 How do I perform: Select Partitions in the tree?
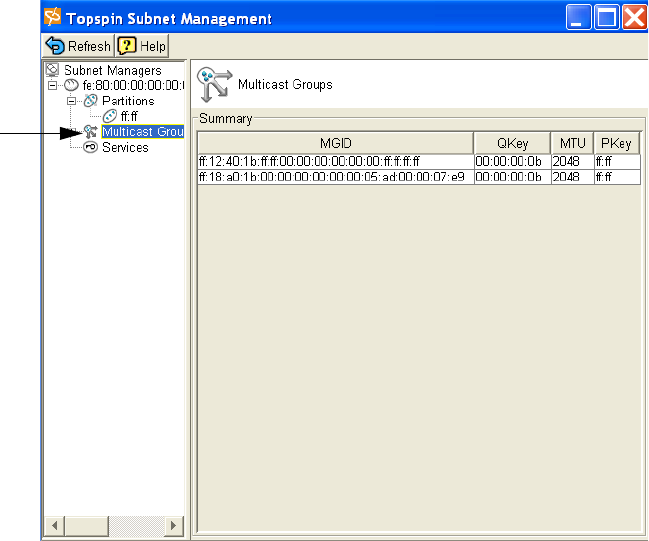click(128, 101)
